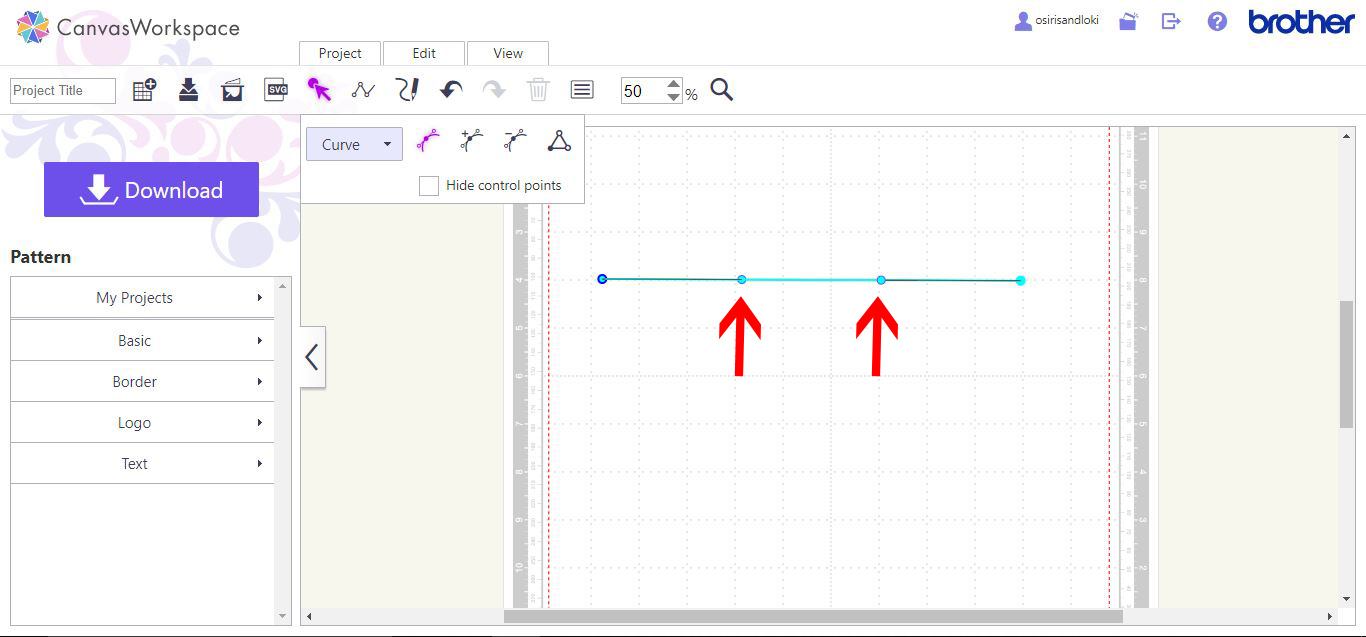Switch to the View tab
Viewport: 1366px width, 637px height.
coord(507,53)
